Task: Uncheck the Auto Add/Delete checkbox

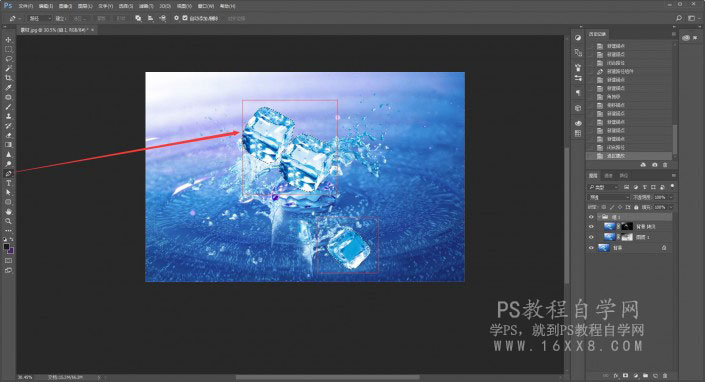Action: coord(185,18)
